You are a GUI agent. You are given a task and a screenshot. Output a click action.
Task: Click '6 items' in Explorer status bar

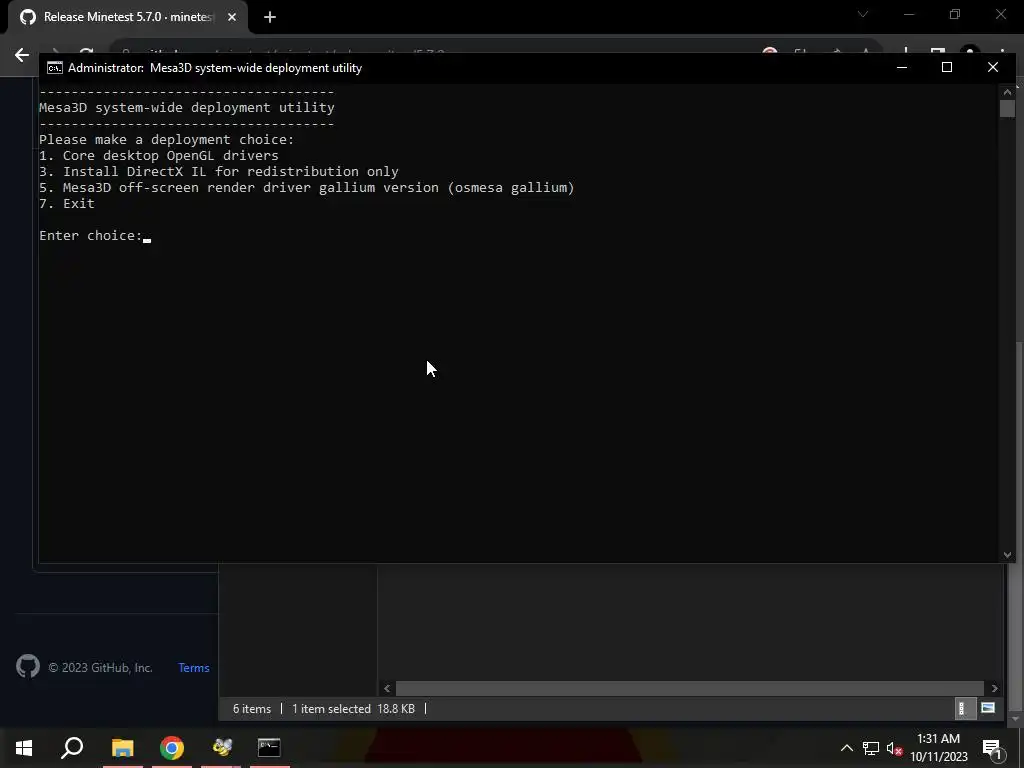coord(252,709)
